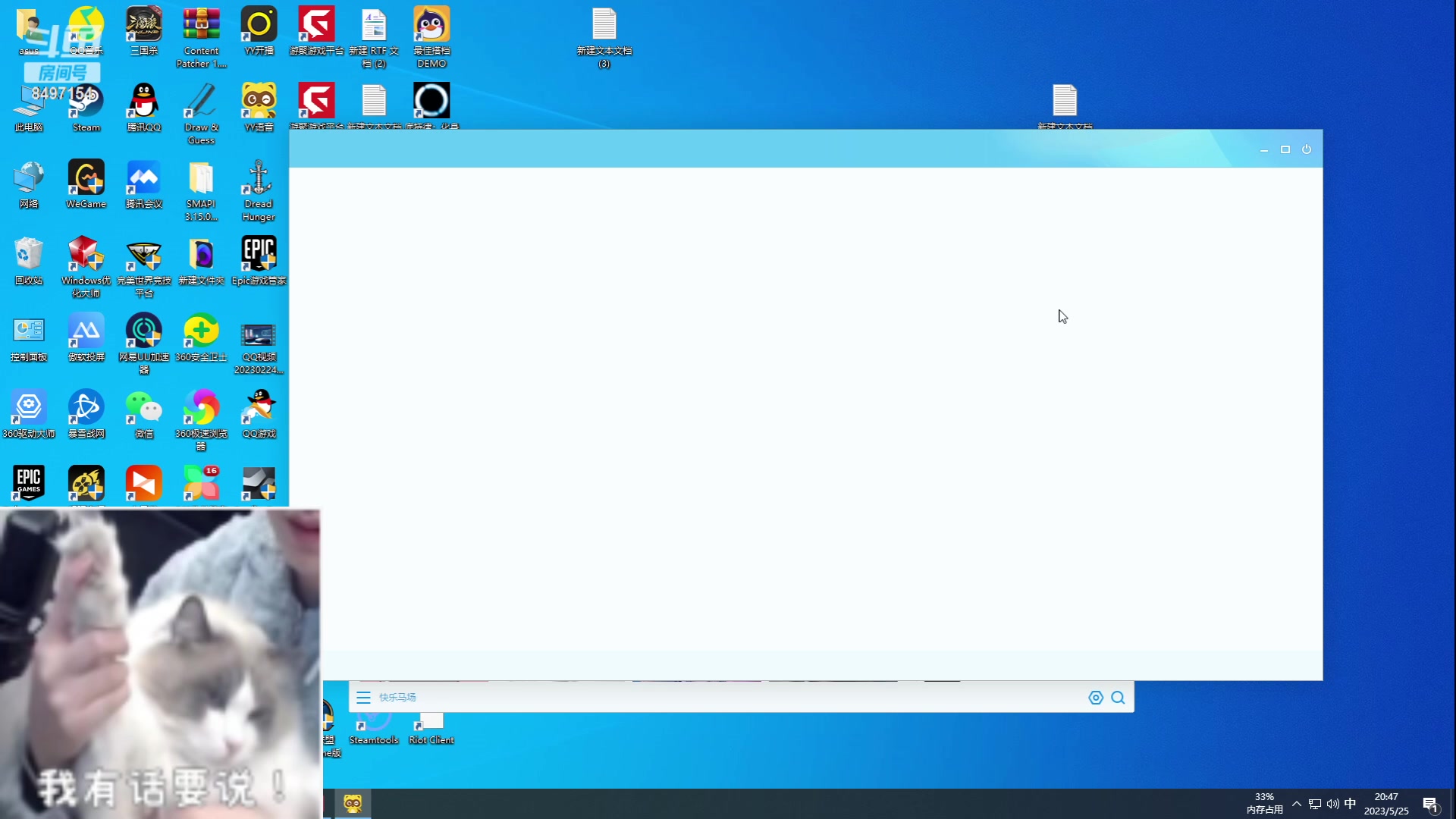Toggle the 中 input method indicator
The width and height of the screenshot is (1456, 819).
pos(1350,804)
